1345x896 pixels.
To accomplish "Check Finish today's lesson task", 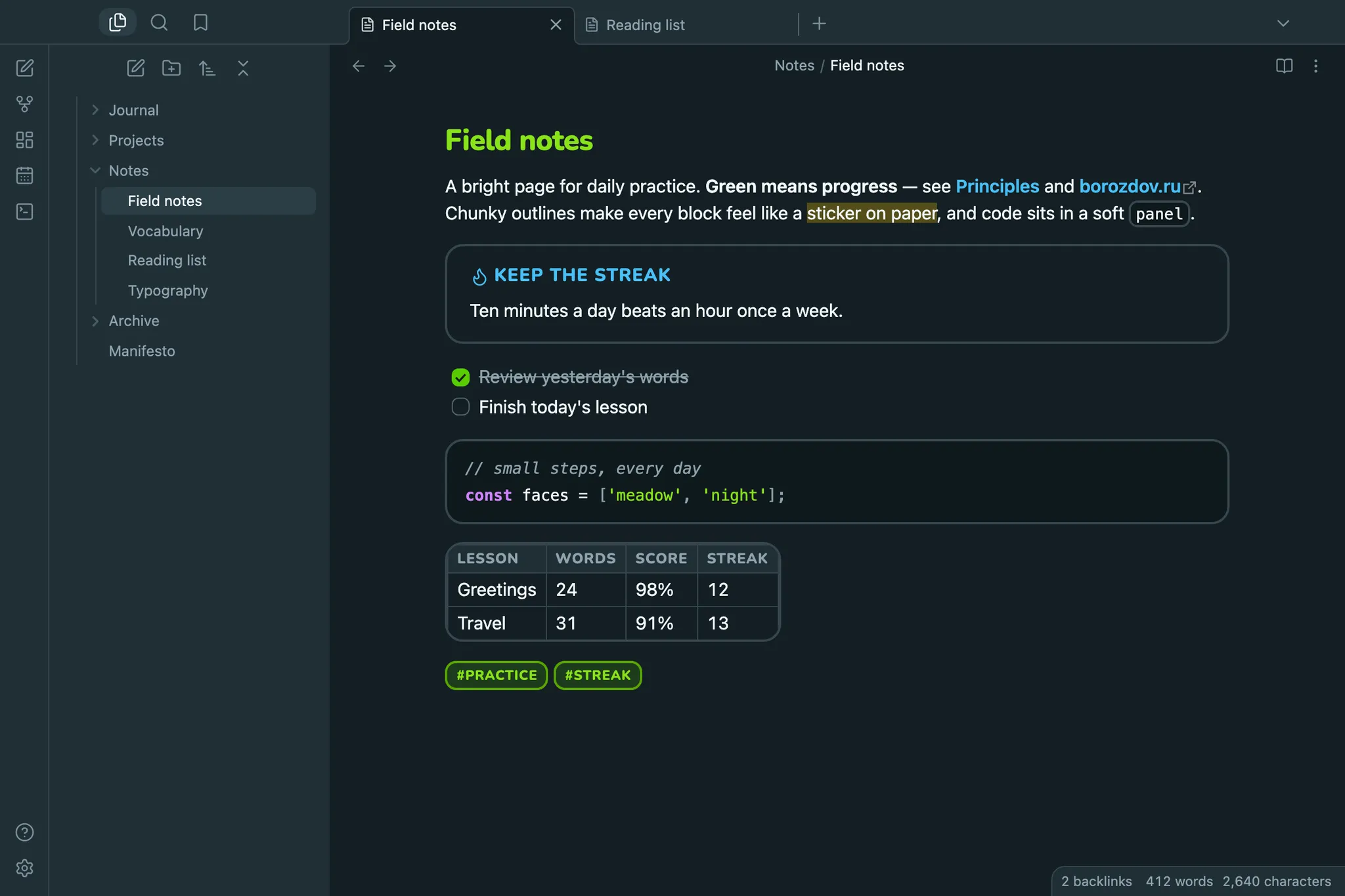I will (x=460, y=407).
